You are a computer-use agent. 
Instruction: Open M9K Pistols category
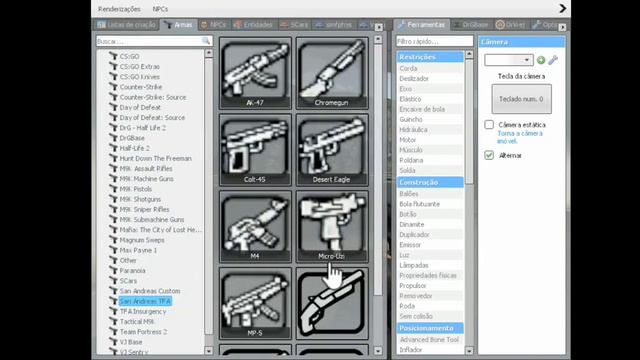(x=136, y=189)
